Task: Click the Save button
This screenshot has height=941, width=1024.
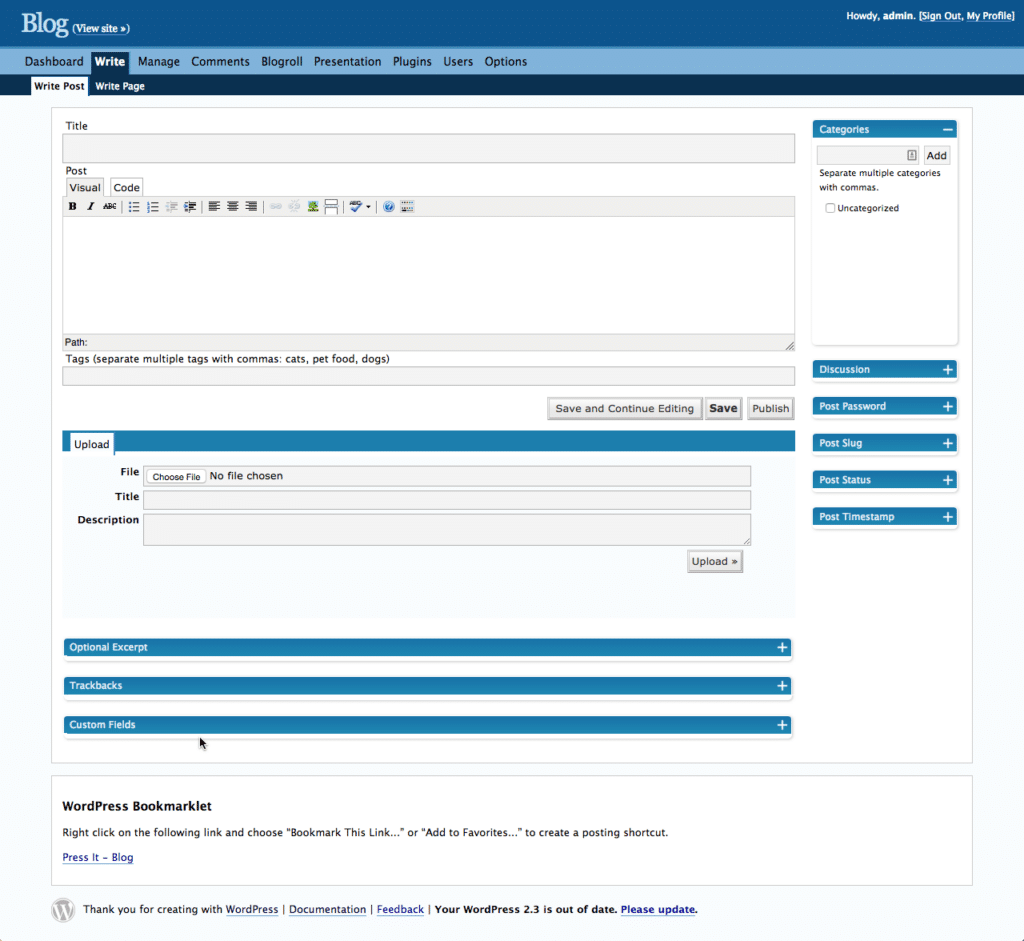Action: (x=723, y=408)
